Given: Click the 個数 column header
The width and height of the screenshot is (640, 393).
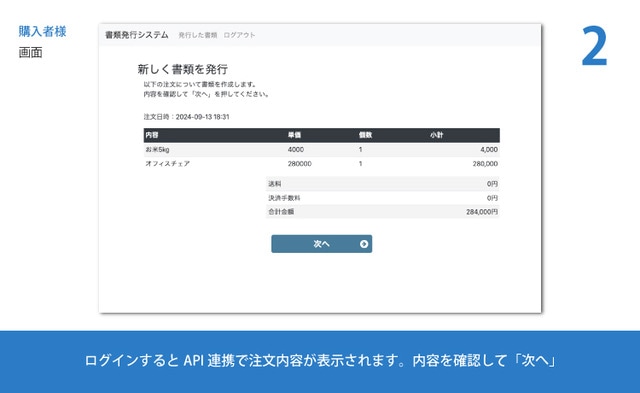Looking at the screenshot, I should 365,135.
